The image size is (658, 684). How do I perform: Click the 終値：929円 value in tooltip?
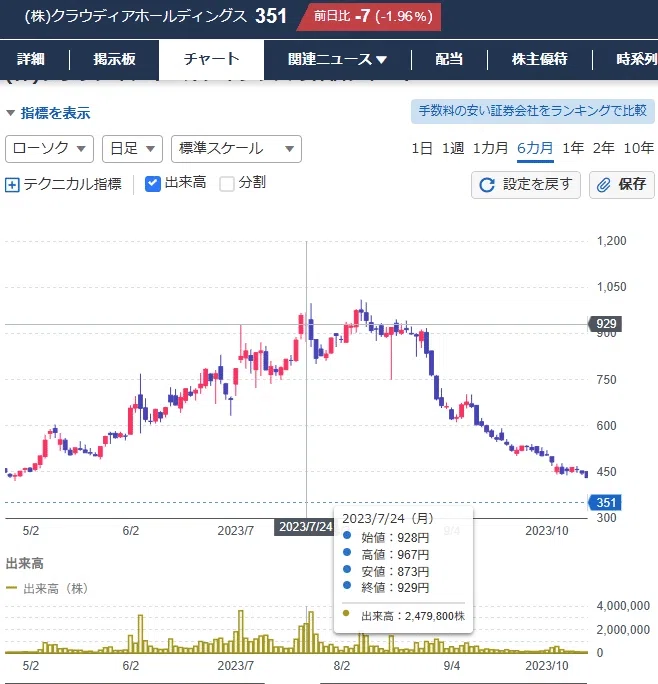click(x=395, y=588)
